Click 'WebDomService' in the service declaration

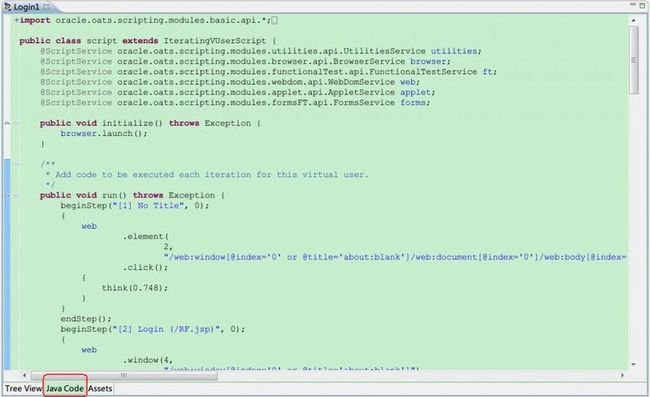click(361, 82)
